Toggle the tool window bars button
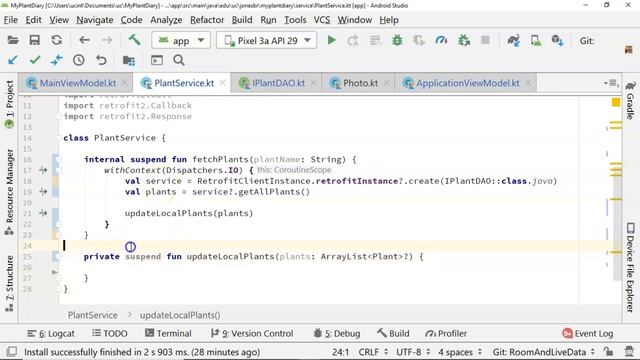 click(x=12, y=351)
